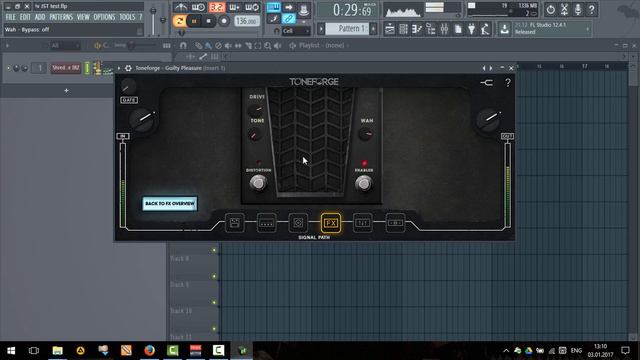Image resolution: width=640 pixels, height=360 pixels.
Task: Select the Shred channel button
Action: [x=65, y=68]
